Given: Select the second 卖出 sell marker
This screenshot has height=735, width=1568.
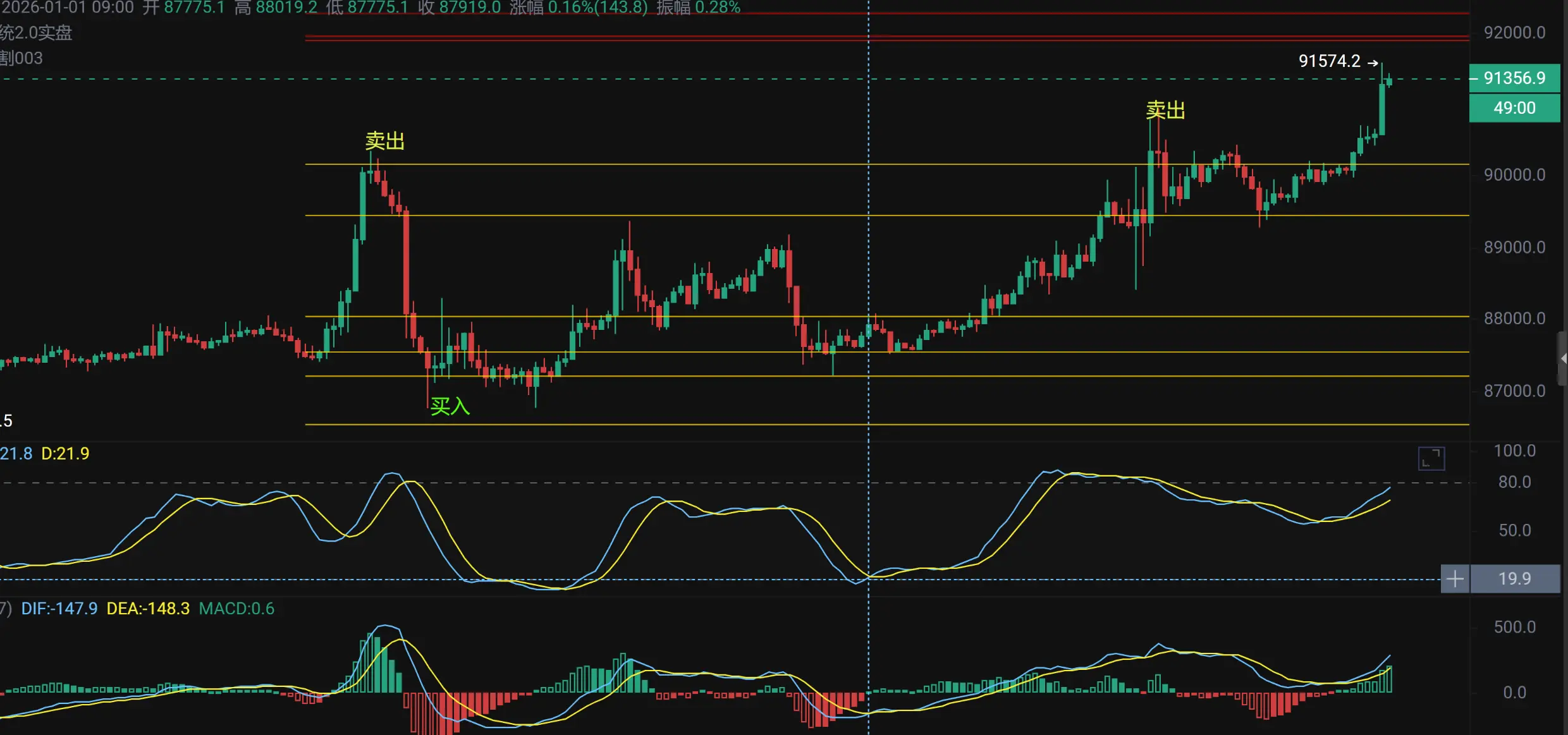Looking at the screenshot, I should 1165,111.
